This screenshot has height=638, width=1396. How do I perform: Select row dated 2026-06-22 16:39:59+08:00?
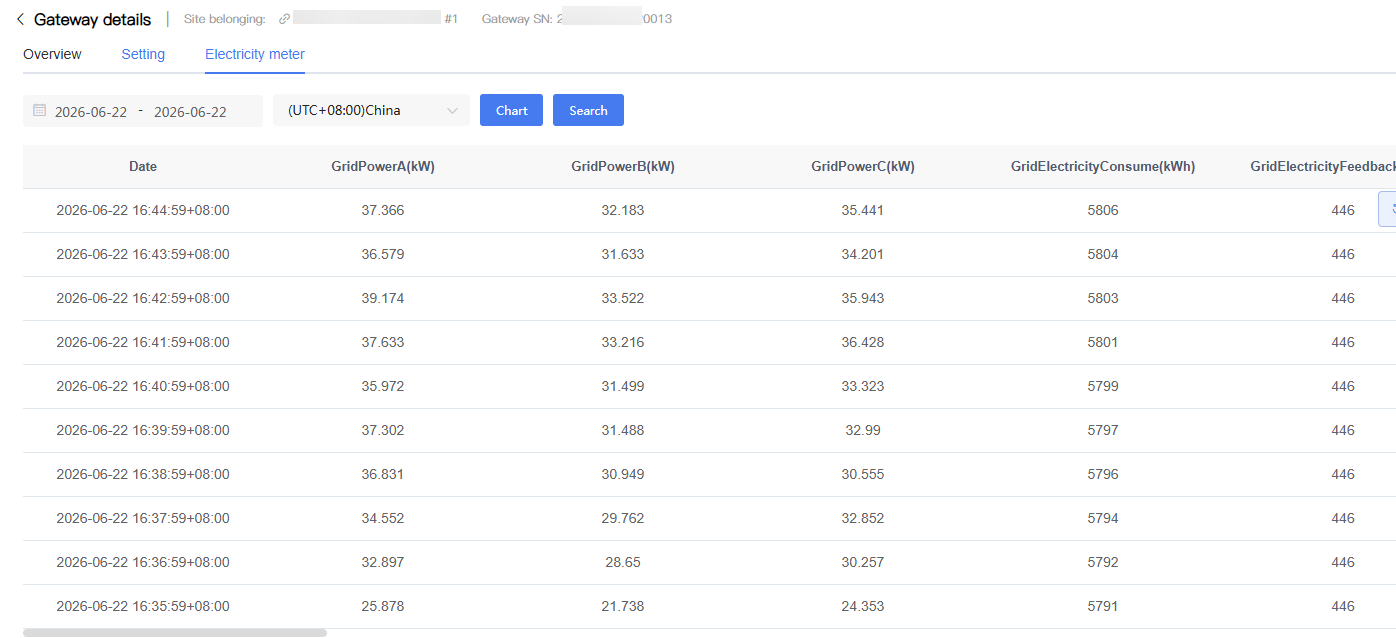tap(709, 431)
